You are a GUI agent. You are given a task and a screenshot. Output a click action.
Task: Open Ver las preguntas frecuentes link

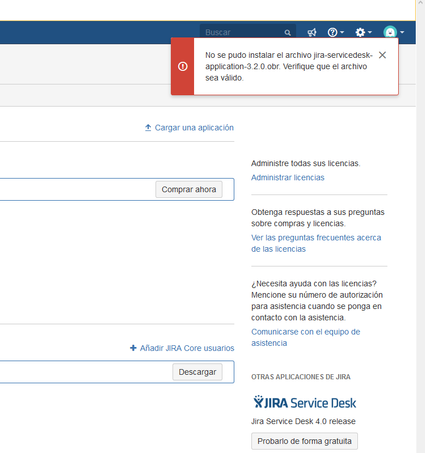coord(316,243)
